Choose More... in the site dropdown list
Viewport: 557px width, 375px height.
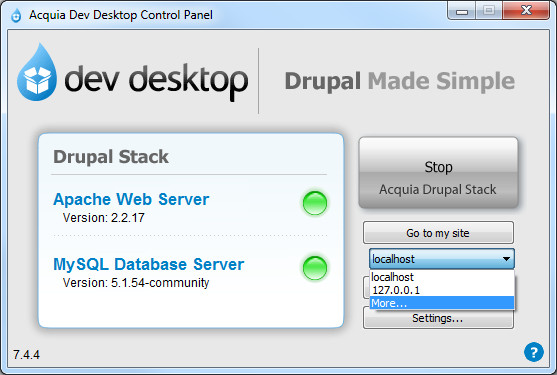(x=442, y=303)
